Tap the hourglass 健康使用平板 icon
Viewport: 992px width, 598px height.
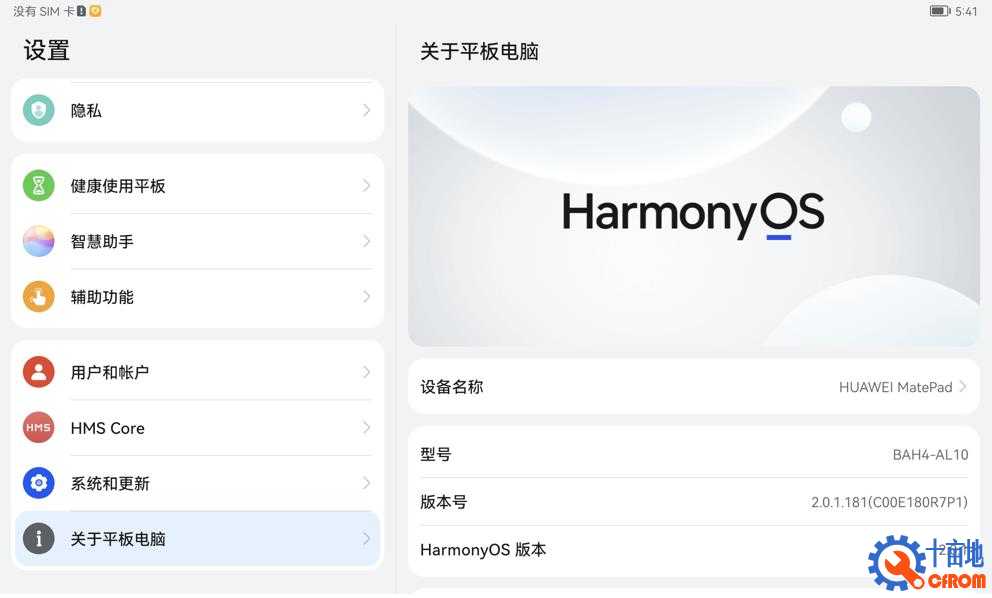point(39,186)
